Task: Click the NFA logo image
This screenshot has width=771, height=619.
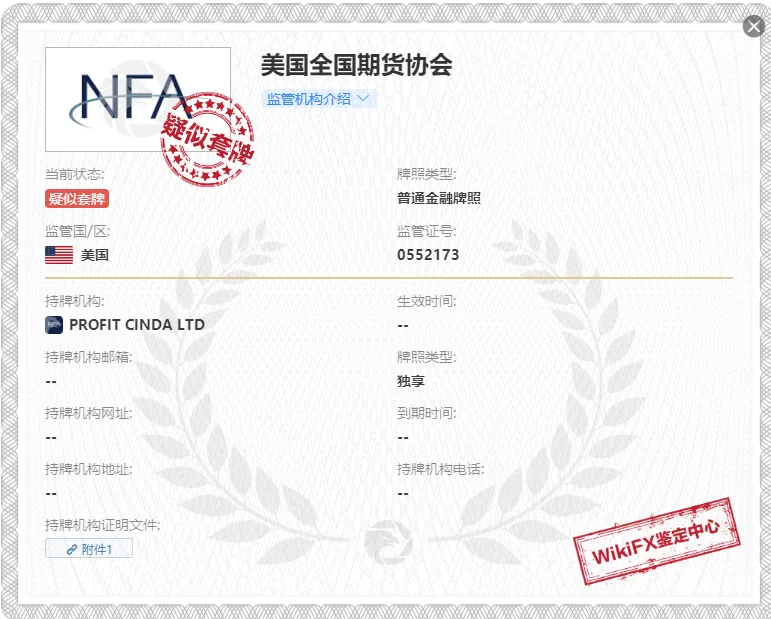Action: 138,99
